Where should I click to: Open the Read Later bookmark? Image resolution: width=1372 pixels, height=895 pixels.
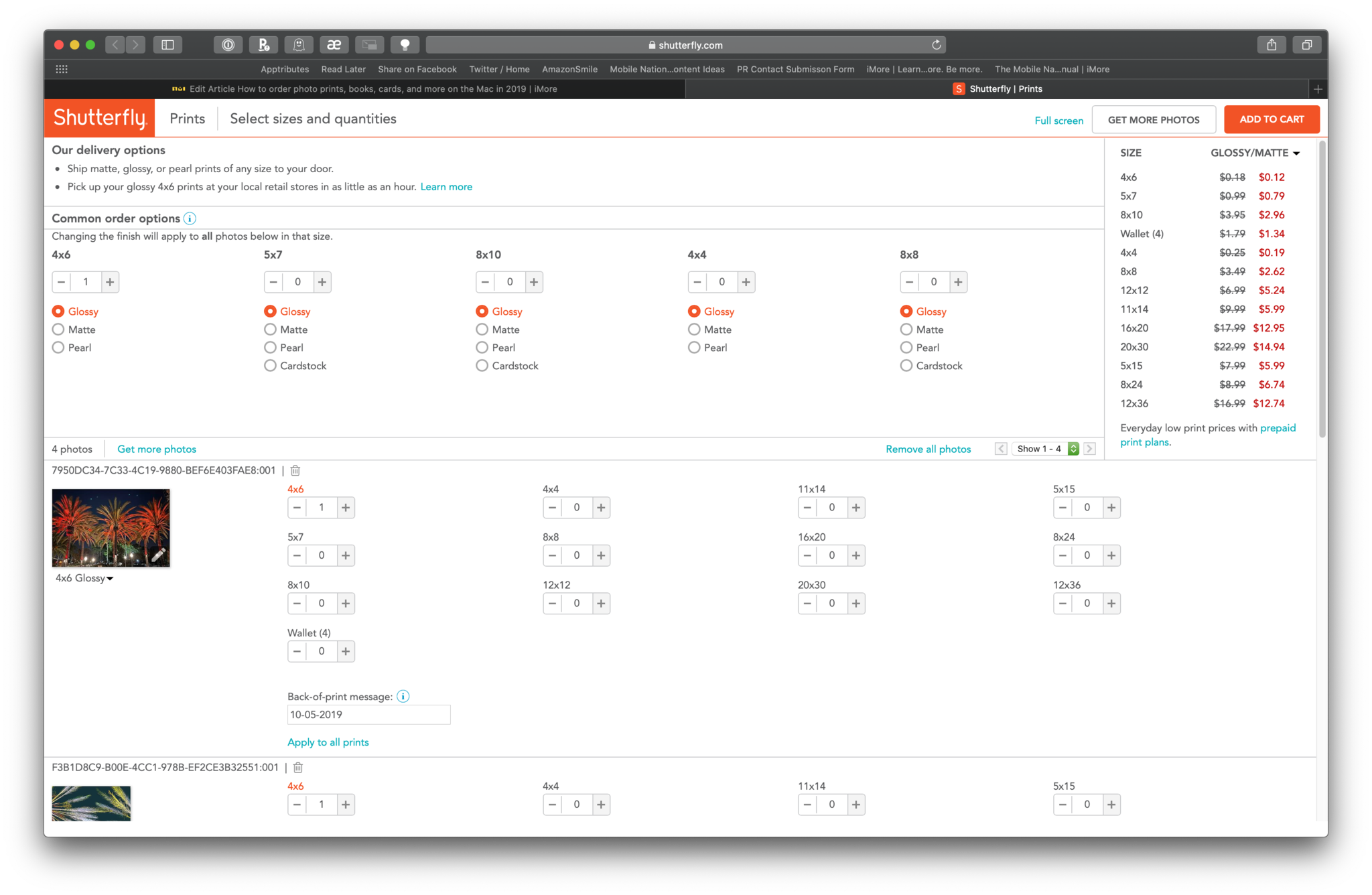click(x=343, y=69)
